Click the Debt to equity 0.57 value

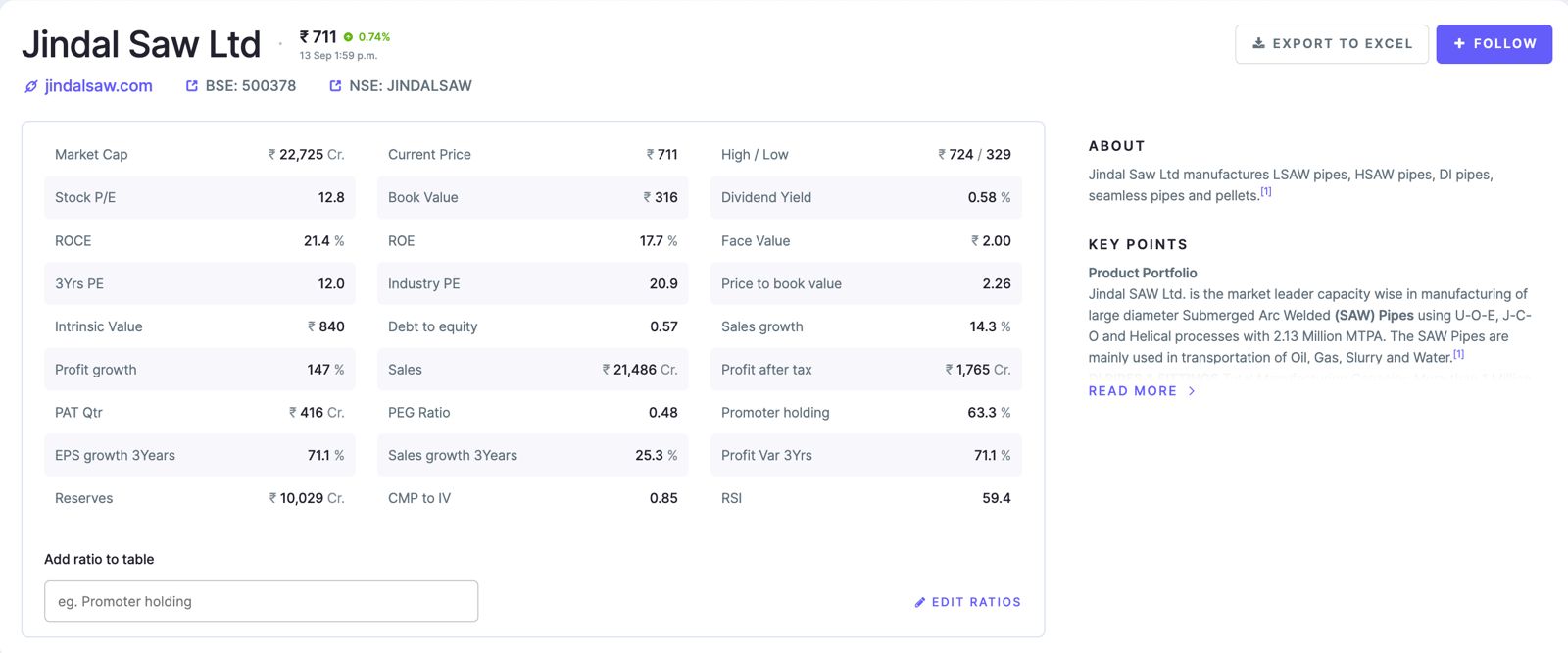click(663, 326)
